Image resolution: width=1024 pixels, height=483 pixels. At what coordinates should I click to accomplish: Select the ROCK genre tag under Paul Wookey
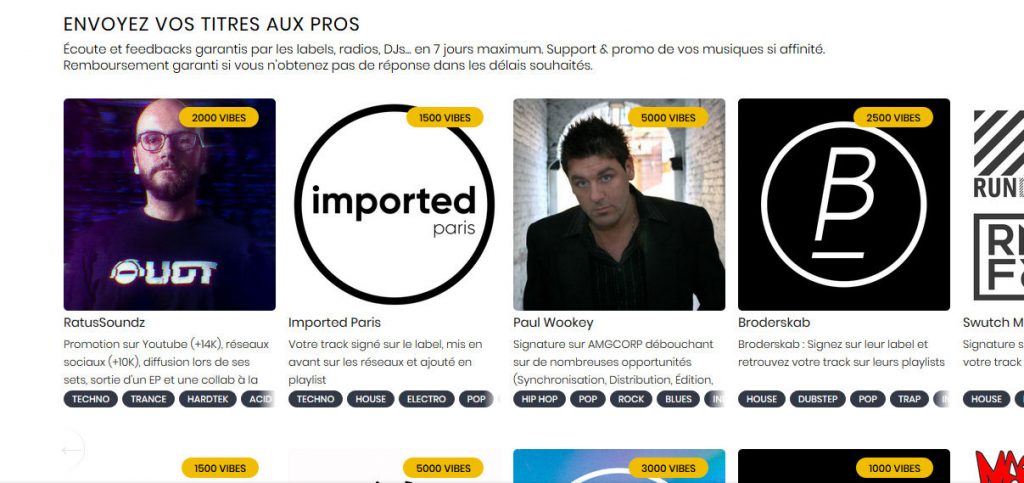click(x=631, y=399)
